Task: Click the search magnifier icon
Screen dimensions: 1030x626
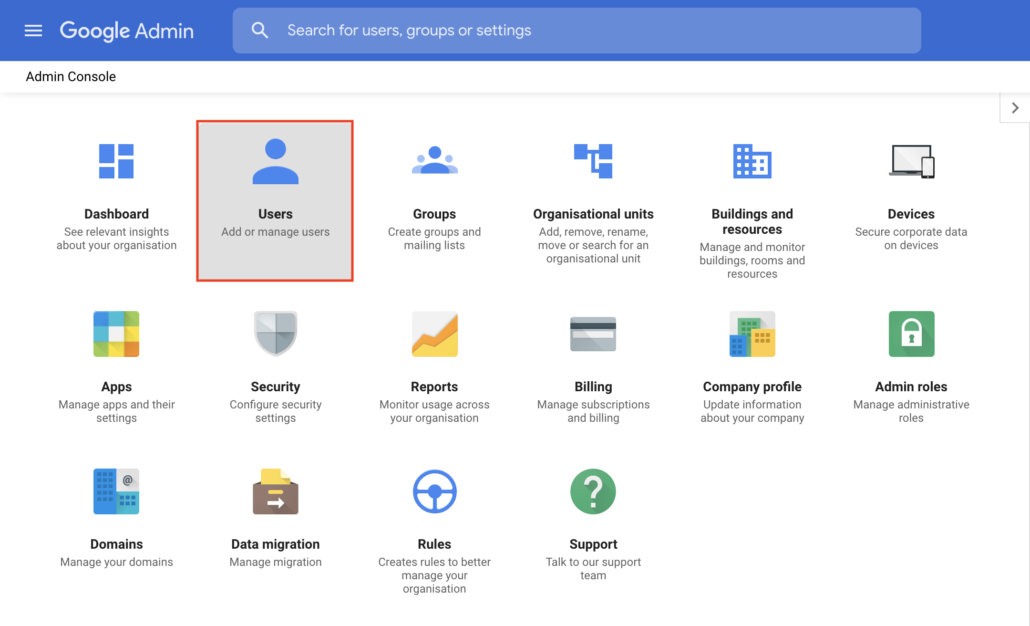Action: pos(259,30)
